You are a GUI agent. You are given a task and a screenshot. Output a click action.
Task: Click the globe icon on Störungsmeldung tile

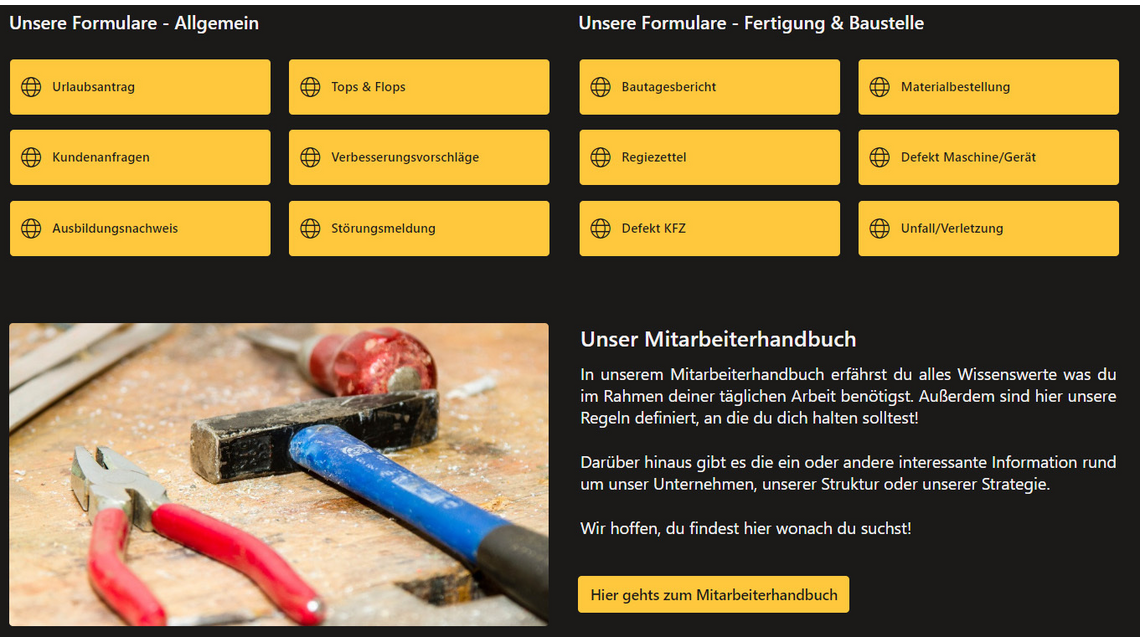point(310,228)
